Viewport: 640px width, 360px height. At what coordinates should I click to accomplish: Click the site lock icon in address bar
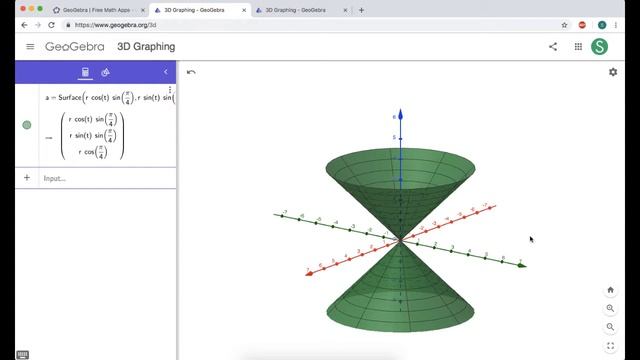coord(68,25)
